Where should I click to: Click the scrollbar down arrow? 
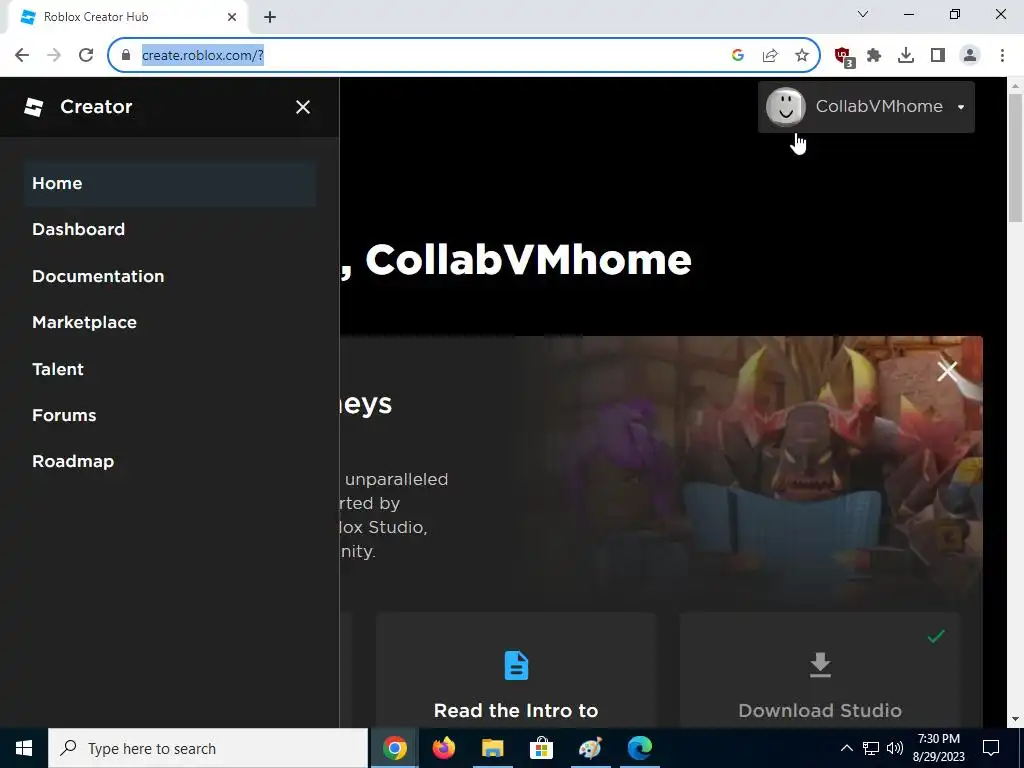click(x=1016, y=720)
